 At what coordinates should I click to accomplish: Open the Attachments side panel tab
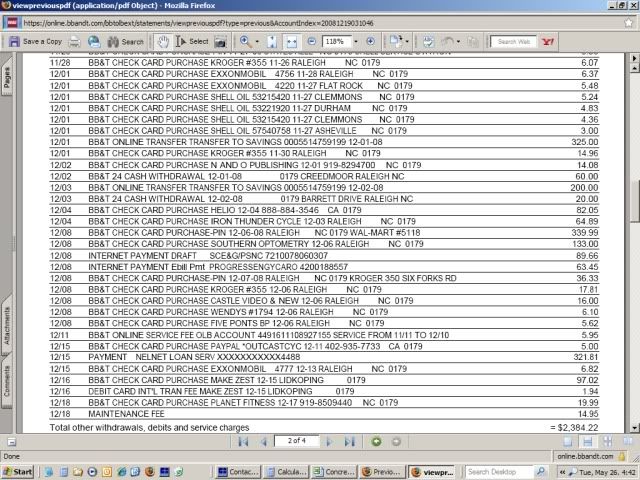(7, 327)
